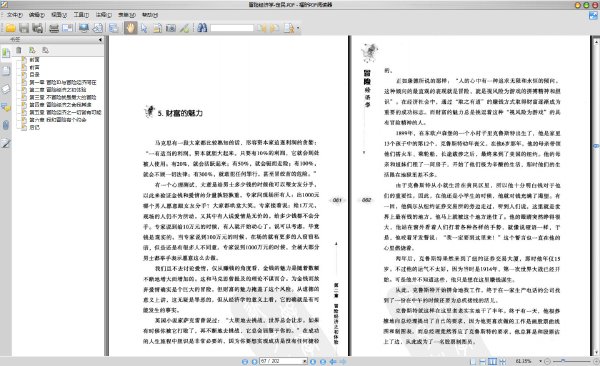
Task: Click the zoom slider handle
Action: [563, 361]
